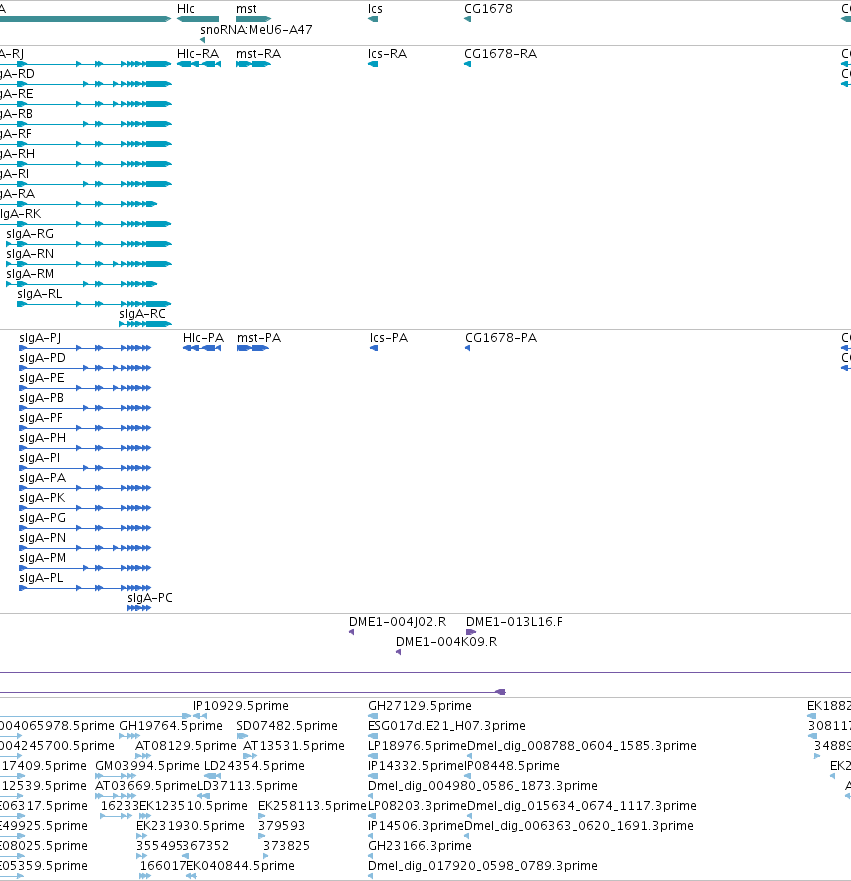
Task: Click the slgA-PL protein label
Action: 41,578
